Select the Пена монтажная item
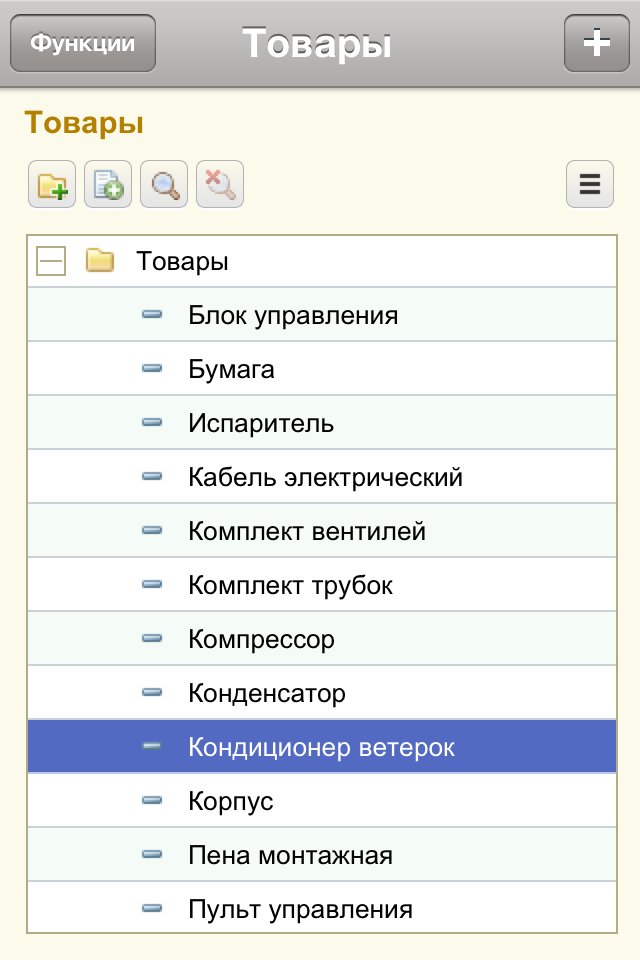 tap(322, 854)
